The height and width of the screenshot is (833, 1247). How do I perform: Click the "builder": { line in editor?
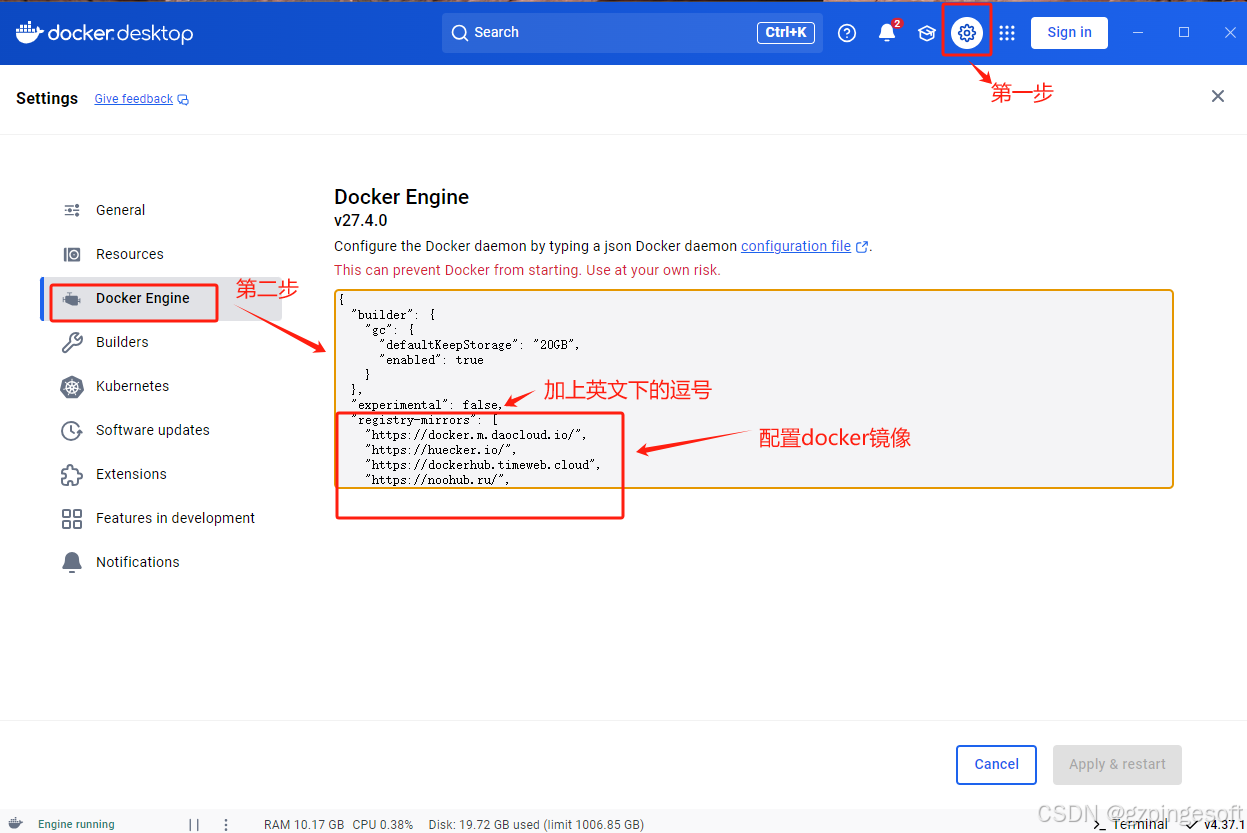(x=393, y=314)
